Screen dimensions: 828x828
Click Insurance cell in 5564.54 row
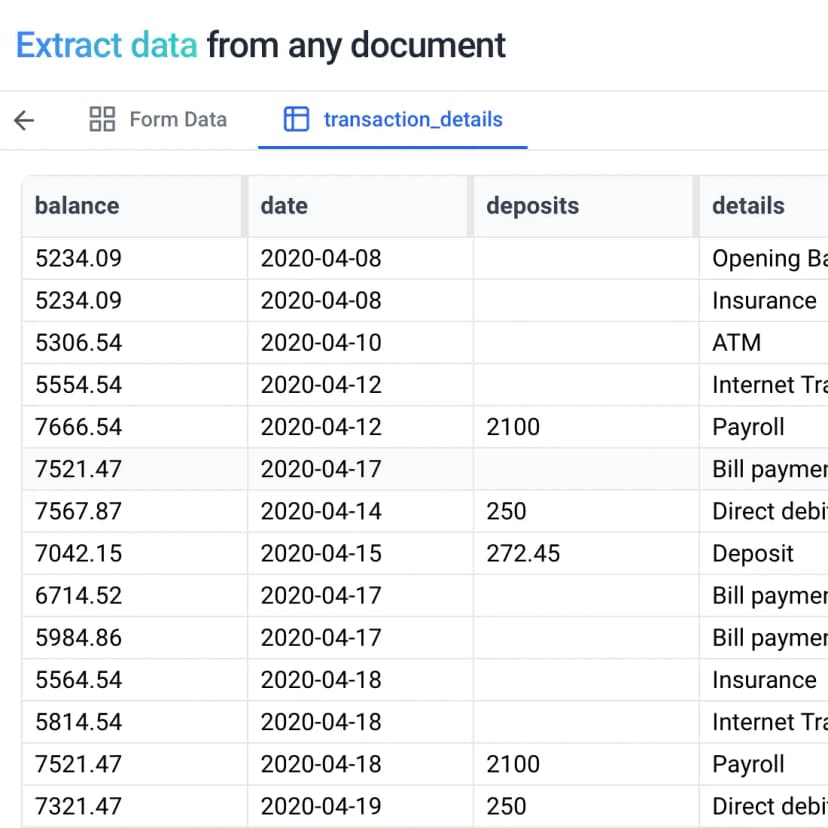pyautogui.click(x=764, y=680)
